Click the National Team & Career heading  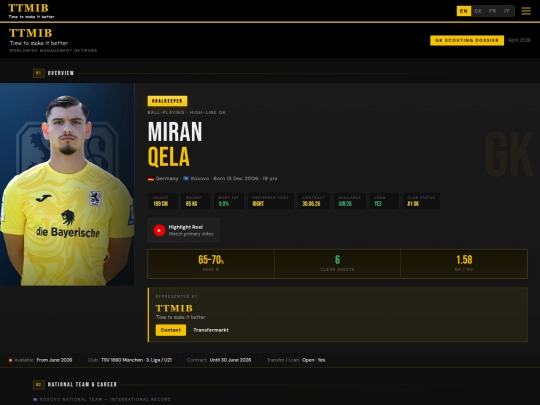(82, 385)
